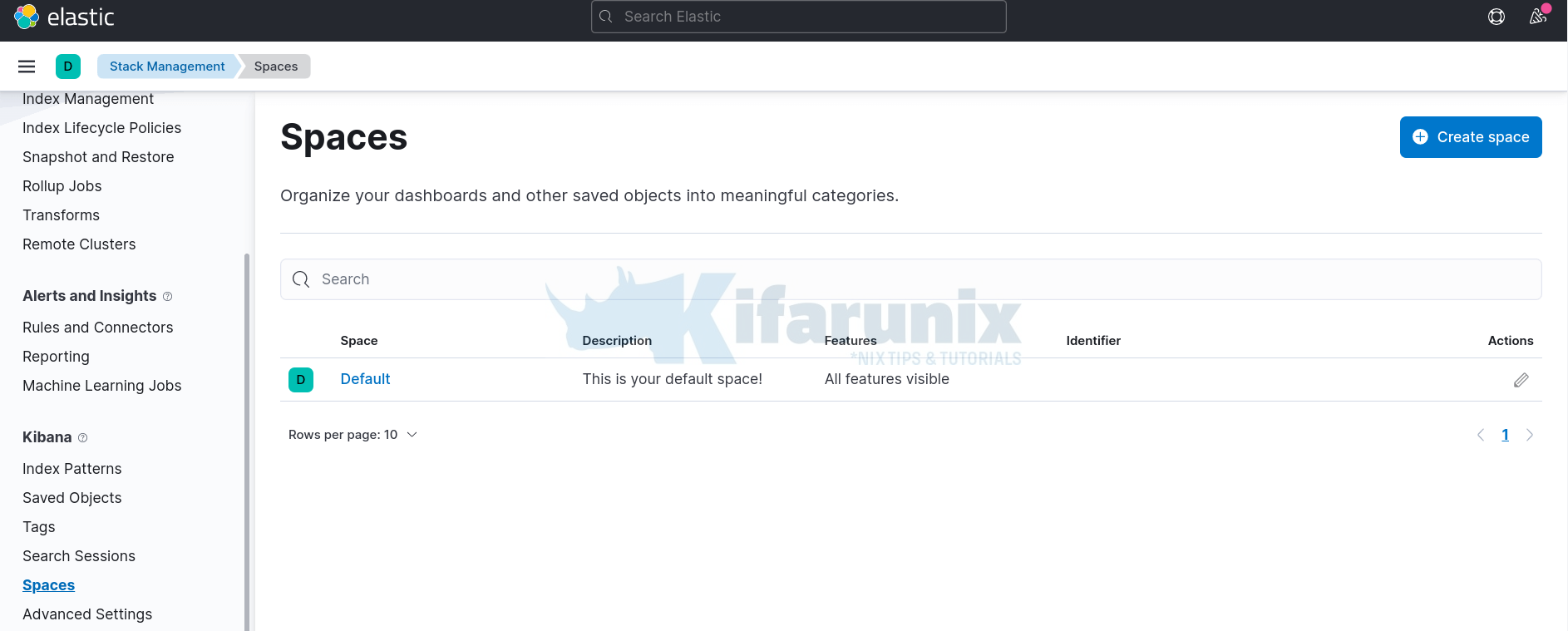1568x631 pixels.
Task: Go to next page arrow
Action: (1530, 435)
